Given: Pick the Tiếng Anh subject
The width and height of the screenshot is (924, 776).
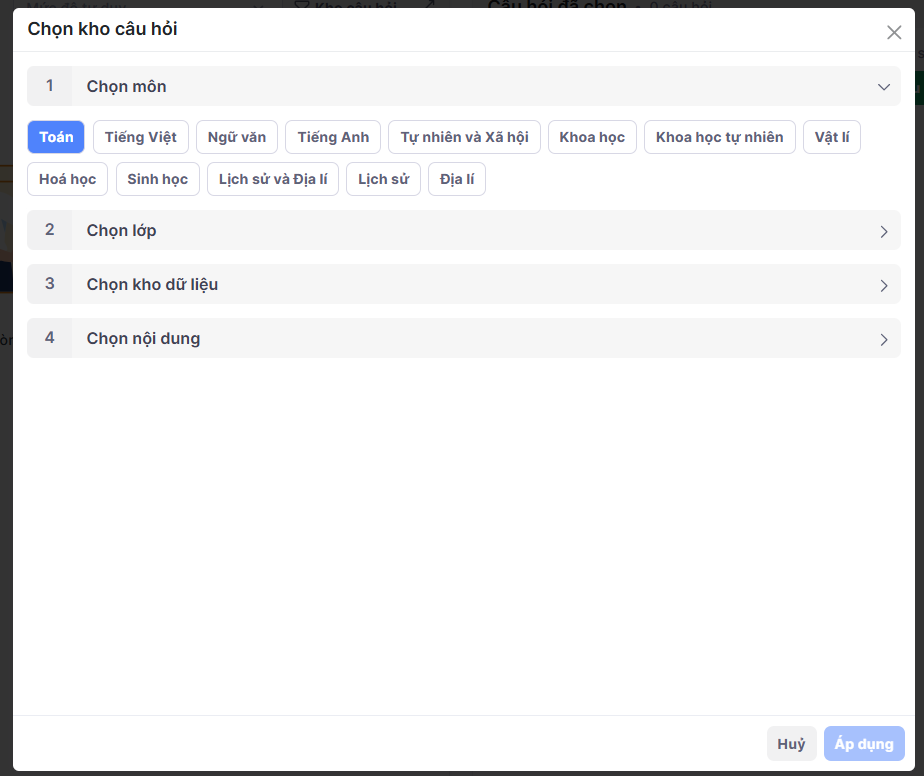Looking at the screenshot, I should tap(333, 137).
